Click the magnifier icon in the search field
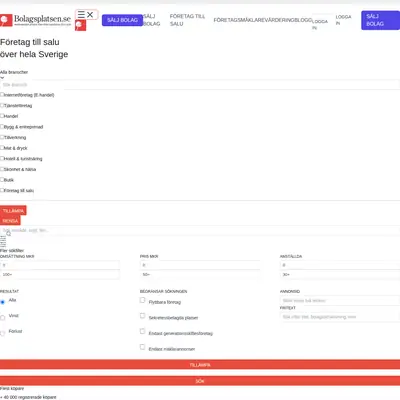The height and width of the screenshot is (400, 400). point(9,234)
